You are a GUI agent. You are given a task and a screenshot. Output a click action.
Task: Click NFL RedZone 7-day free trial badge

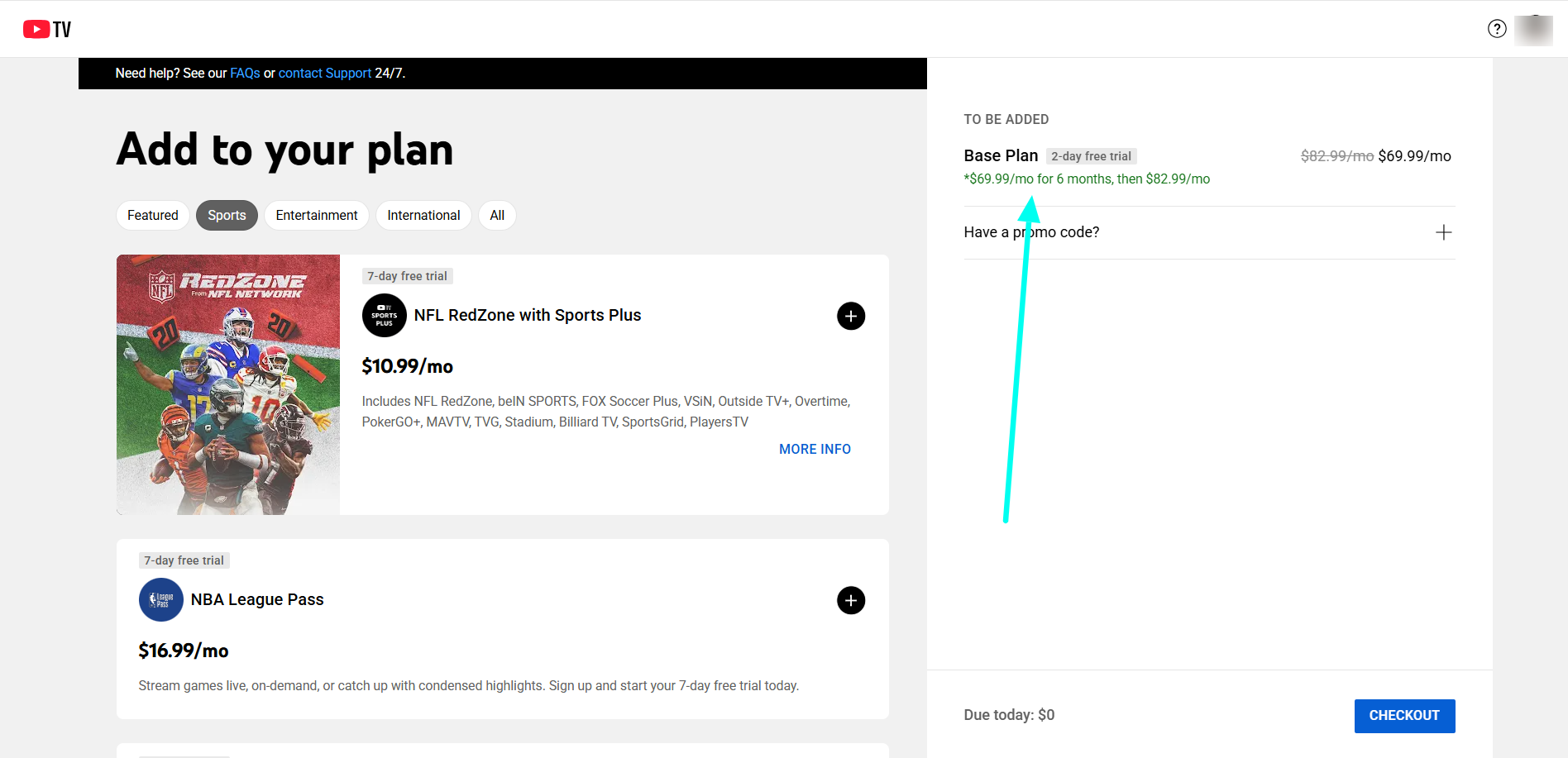point(408,276)
